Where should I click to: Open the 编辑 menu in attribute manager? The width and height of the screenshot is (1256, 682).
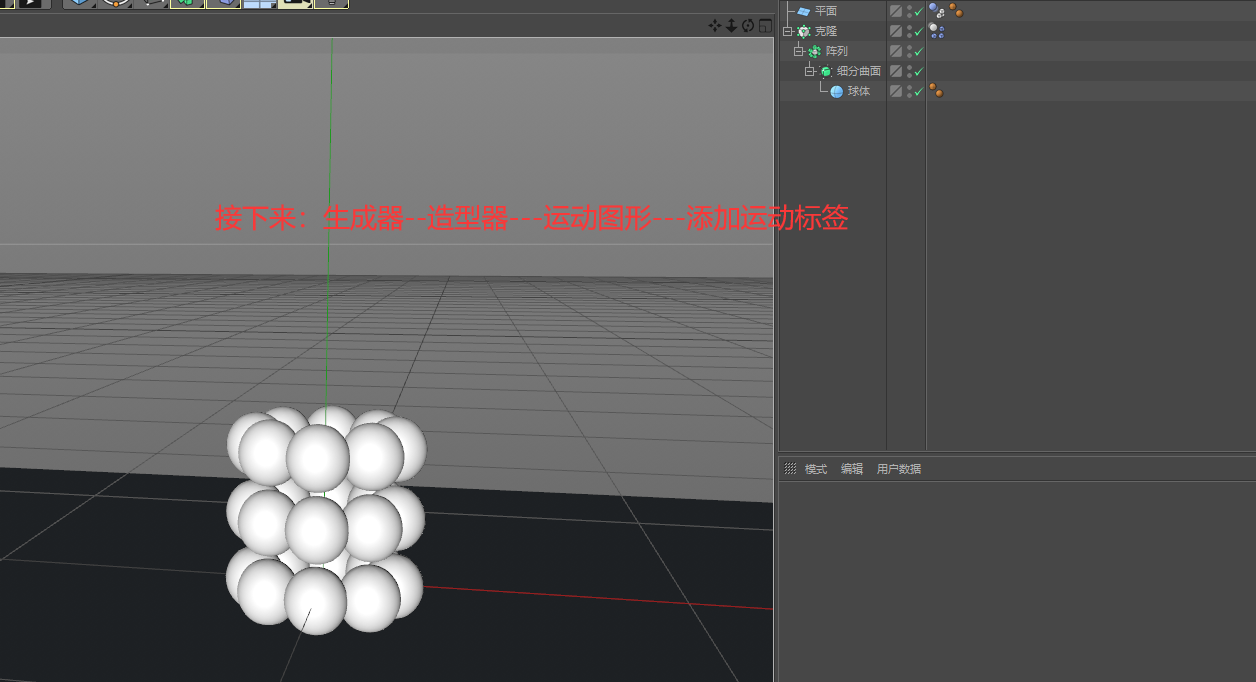pyautogui.click(x=852, y=469)
